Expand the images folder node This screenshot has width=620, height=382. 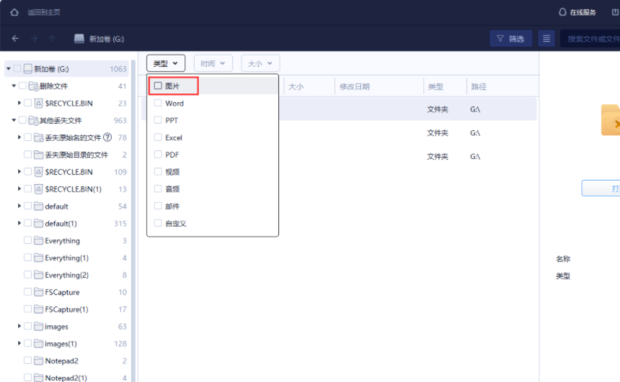[19, 326]
